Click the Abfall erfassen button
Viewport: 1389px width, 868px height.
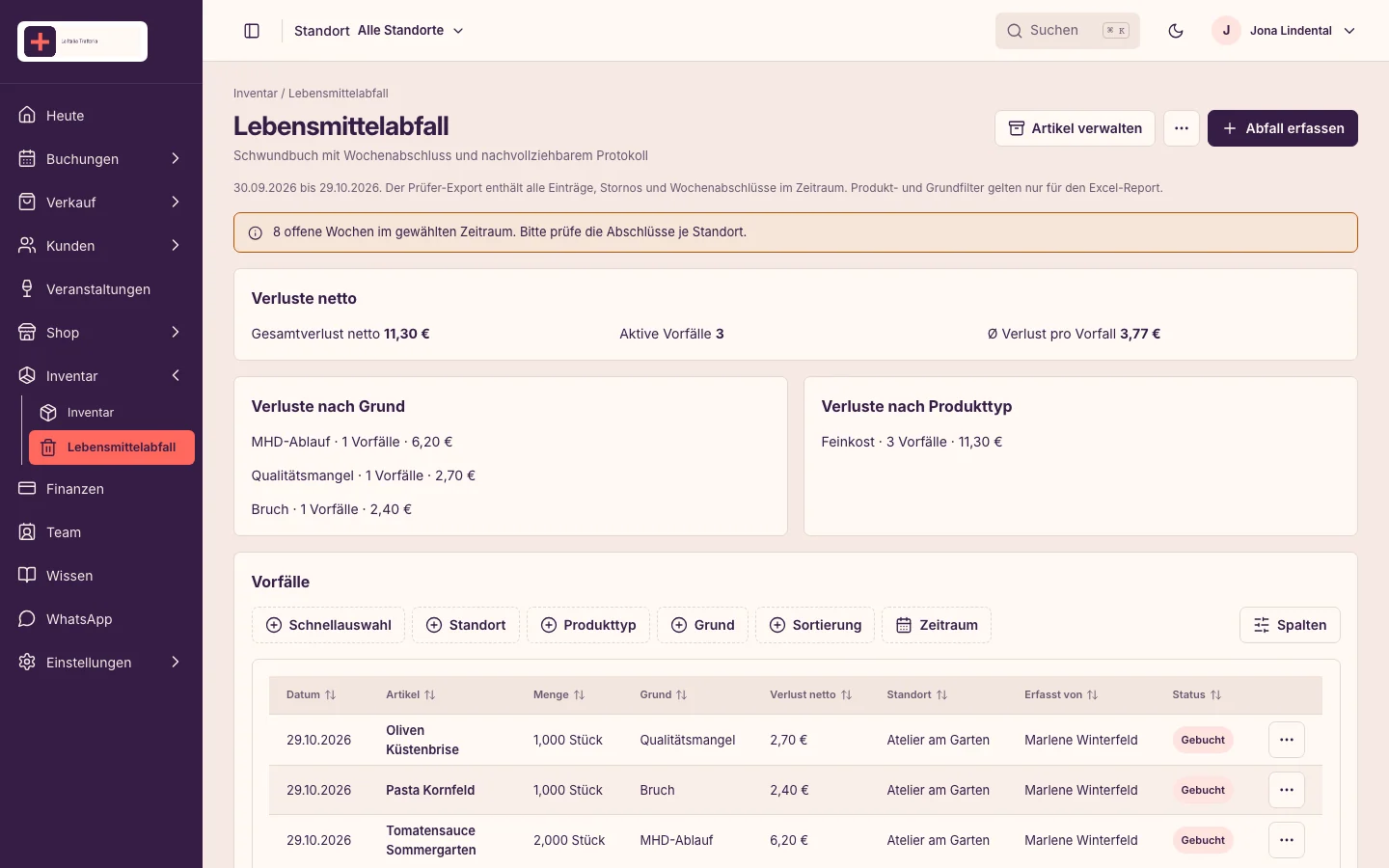coord(1283,128)
